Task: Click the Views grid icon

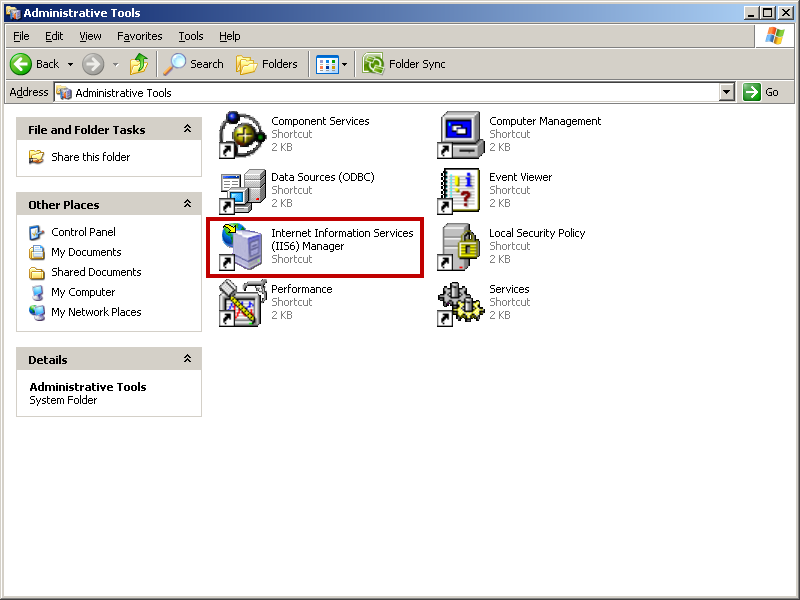Action: (327, 65)
